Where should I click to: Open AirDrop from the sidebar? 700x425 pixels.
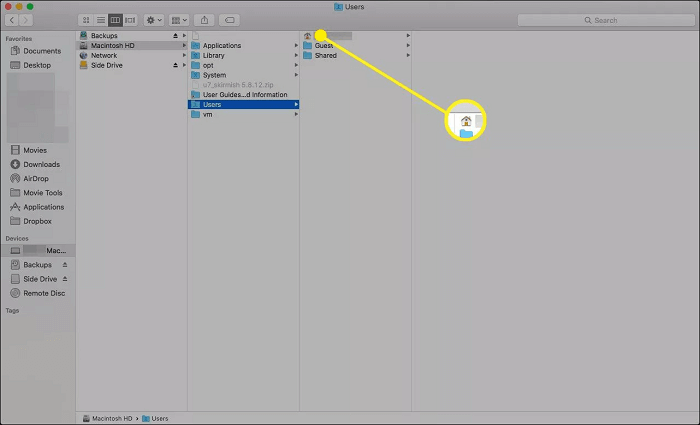(x=38, y=179)
